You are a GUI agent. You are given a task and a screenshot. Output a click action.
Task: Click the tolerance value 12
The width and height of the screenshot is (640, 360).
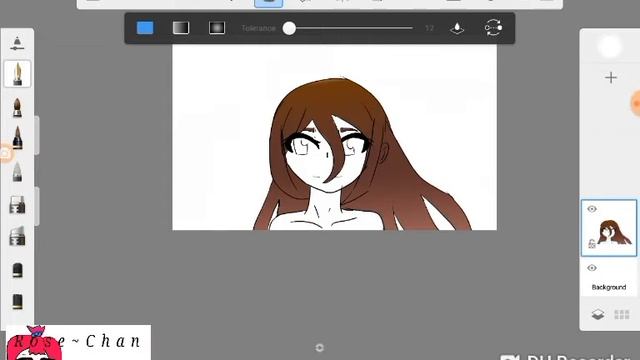[429, 28]
